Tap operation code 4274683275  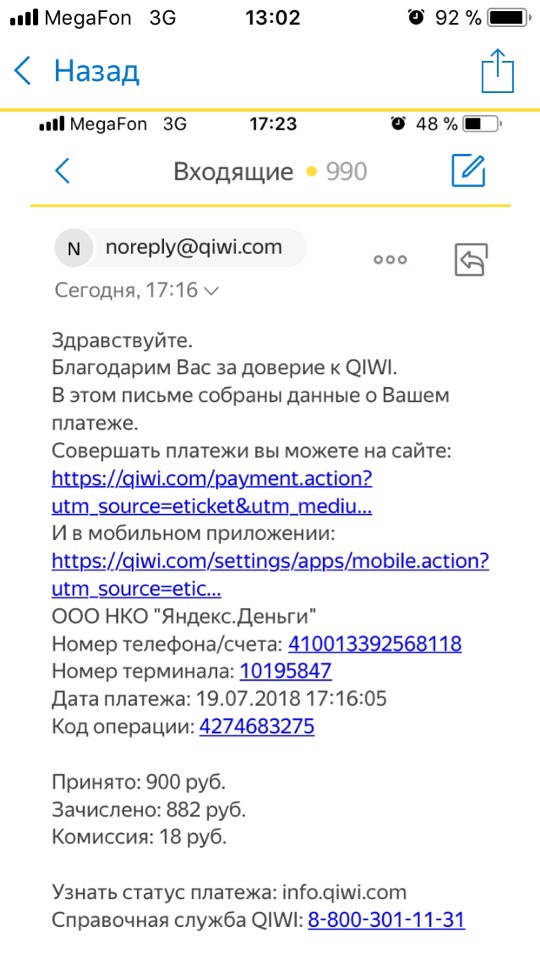click(257, 727)
